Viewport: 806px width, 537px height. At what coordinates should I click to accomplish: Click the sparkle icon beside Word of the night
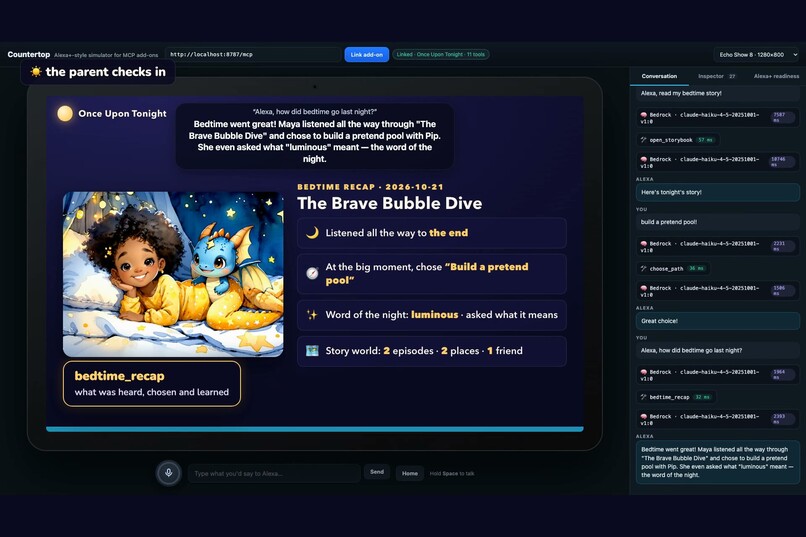pyautogui.click(x=312, y=314)
